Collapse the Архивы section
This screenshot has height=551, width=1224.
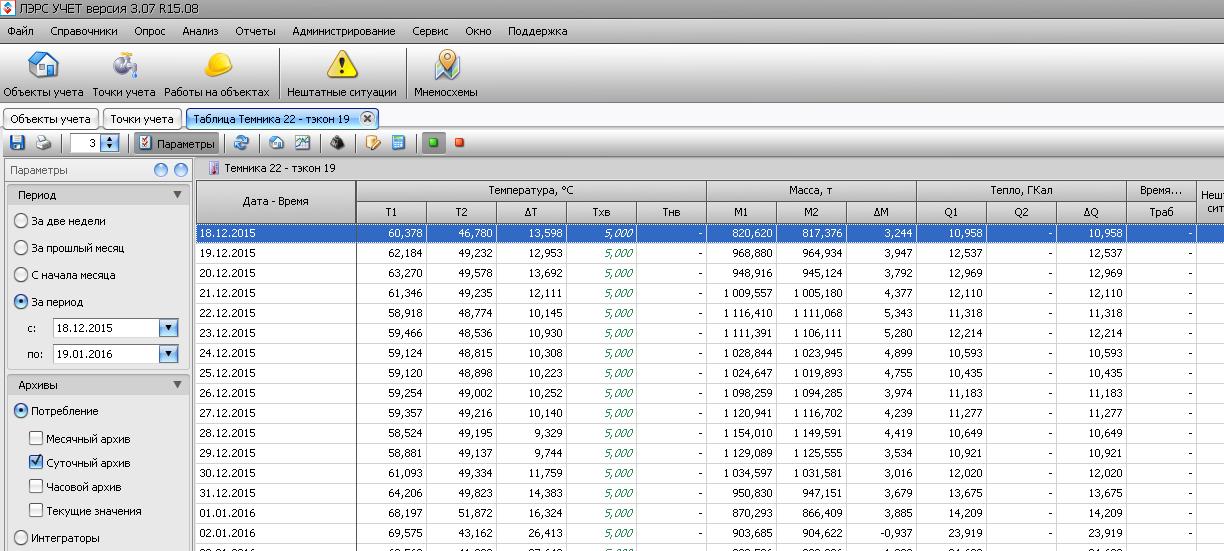pos(178,385)
